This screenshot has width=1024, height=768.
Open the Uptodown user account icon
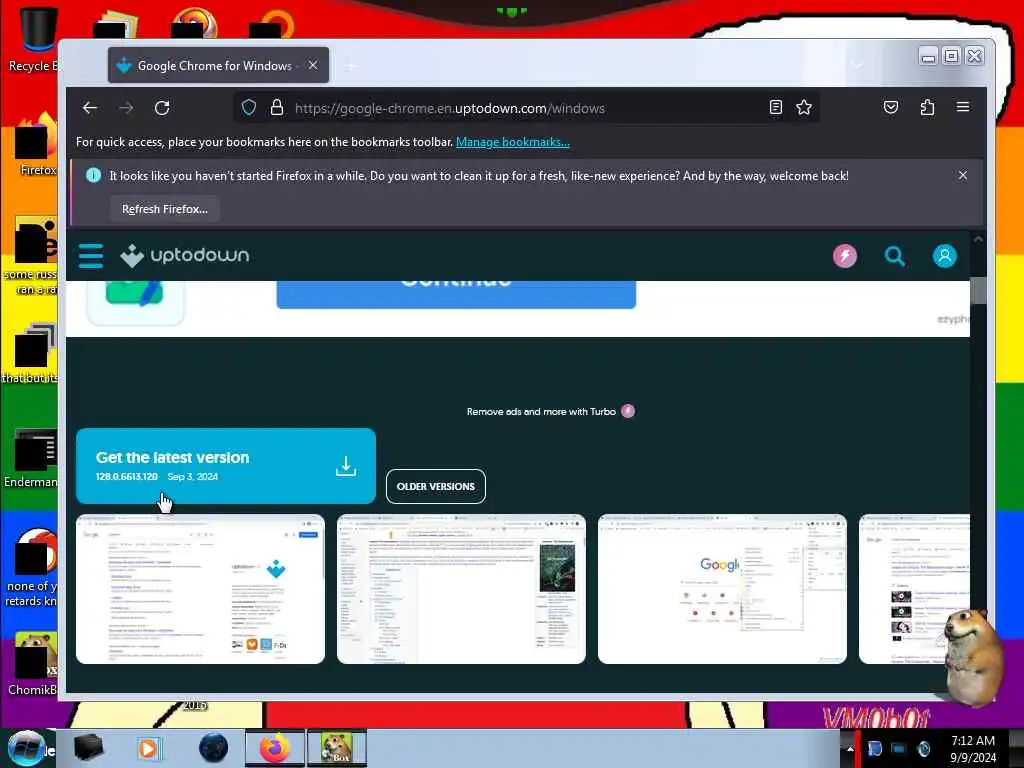(x=944, y=256)
